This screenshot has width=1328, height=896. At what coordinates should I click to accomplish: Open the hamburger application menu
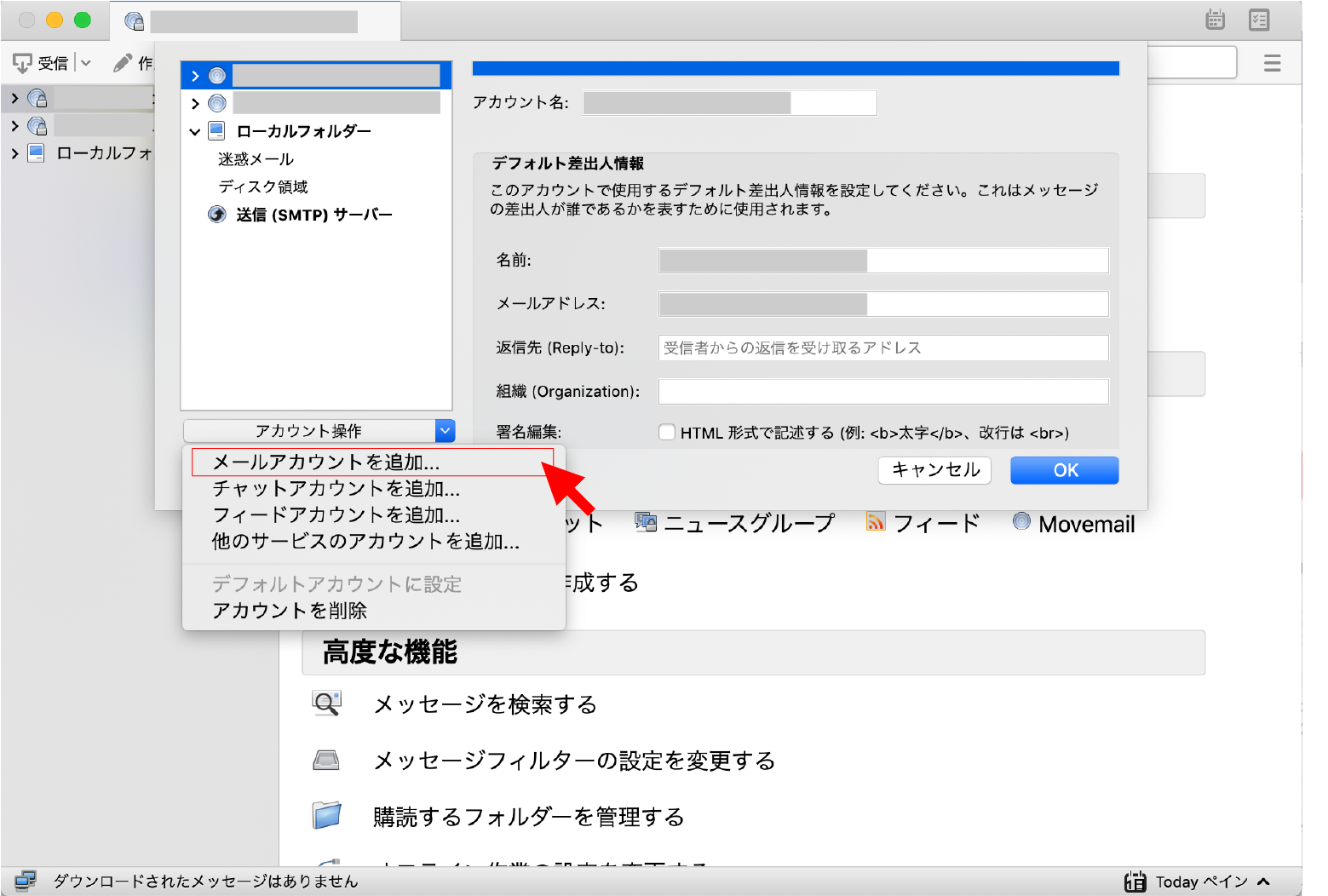tap(1272, 63)
